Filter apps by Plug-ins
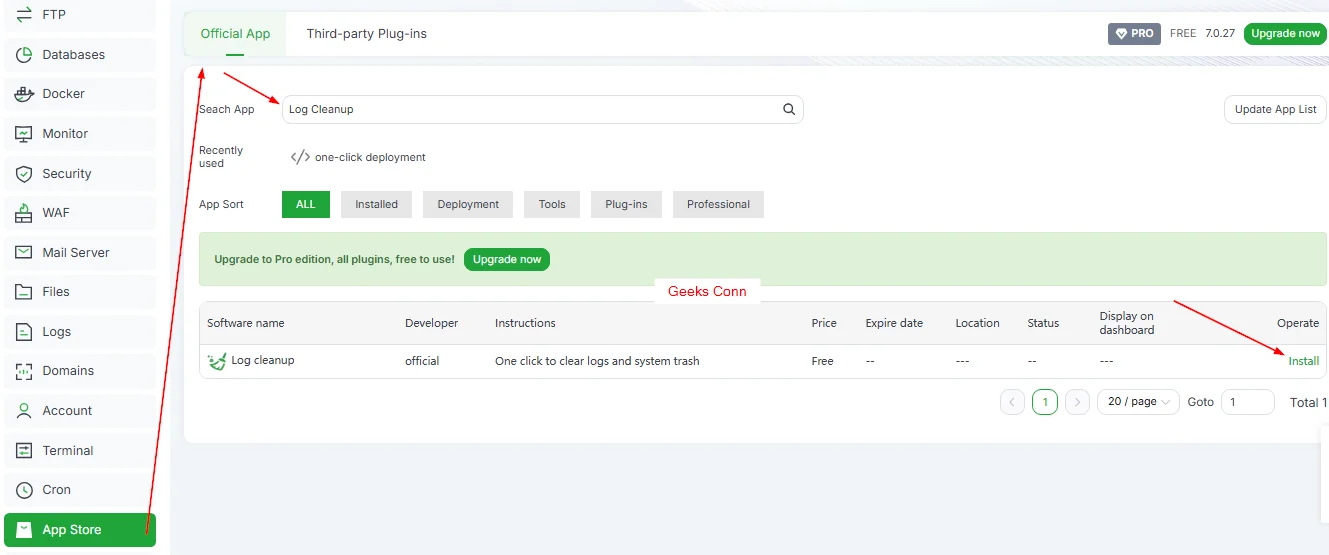The height and width of the screenshot is (555, 1329). (x=626, y=204)
